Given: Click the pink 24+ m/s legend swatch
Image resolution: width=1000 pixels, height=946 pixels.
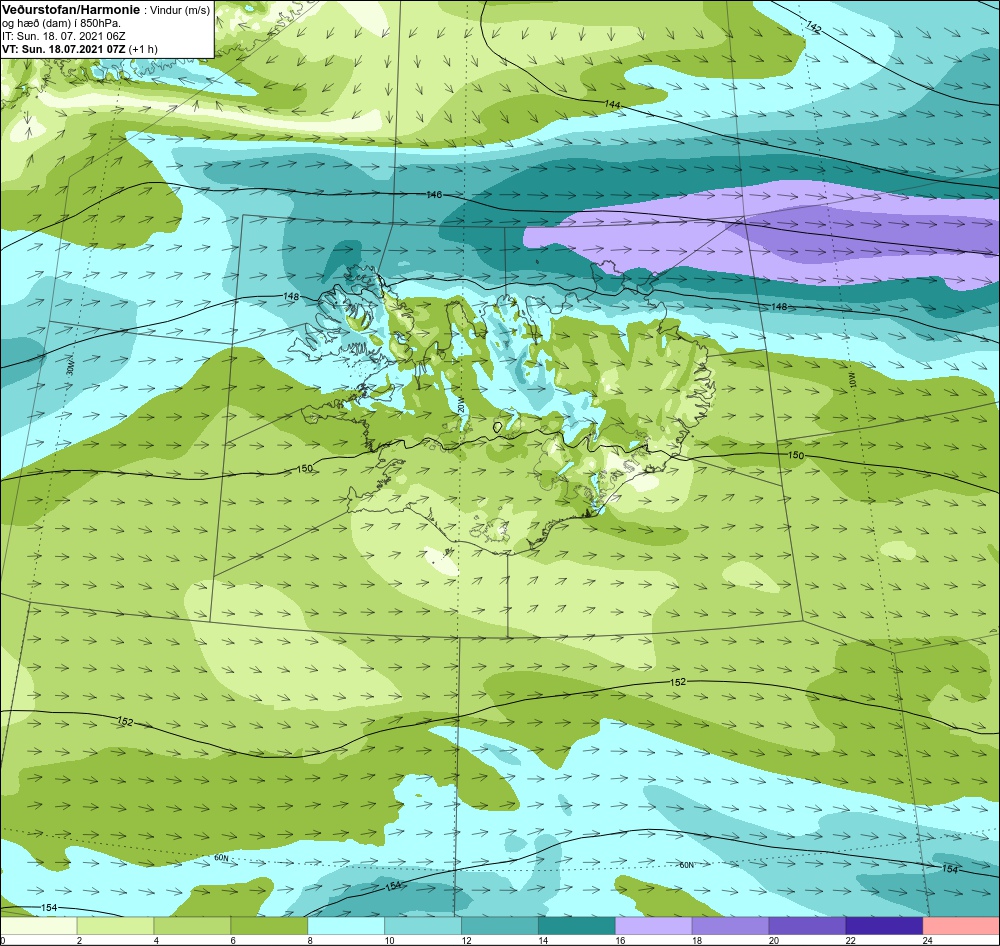Looking at the screenshot, I should coord(961,925).
